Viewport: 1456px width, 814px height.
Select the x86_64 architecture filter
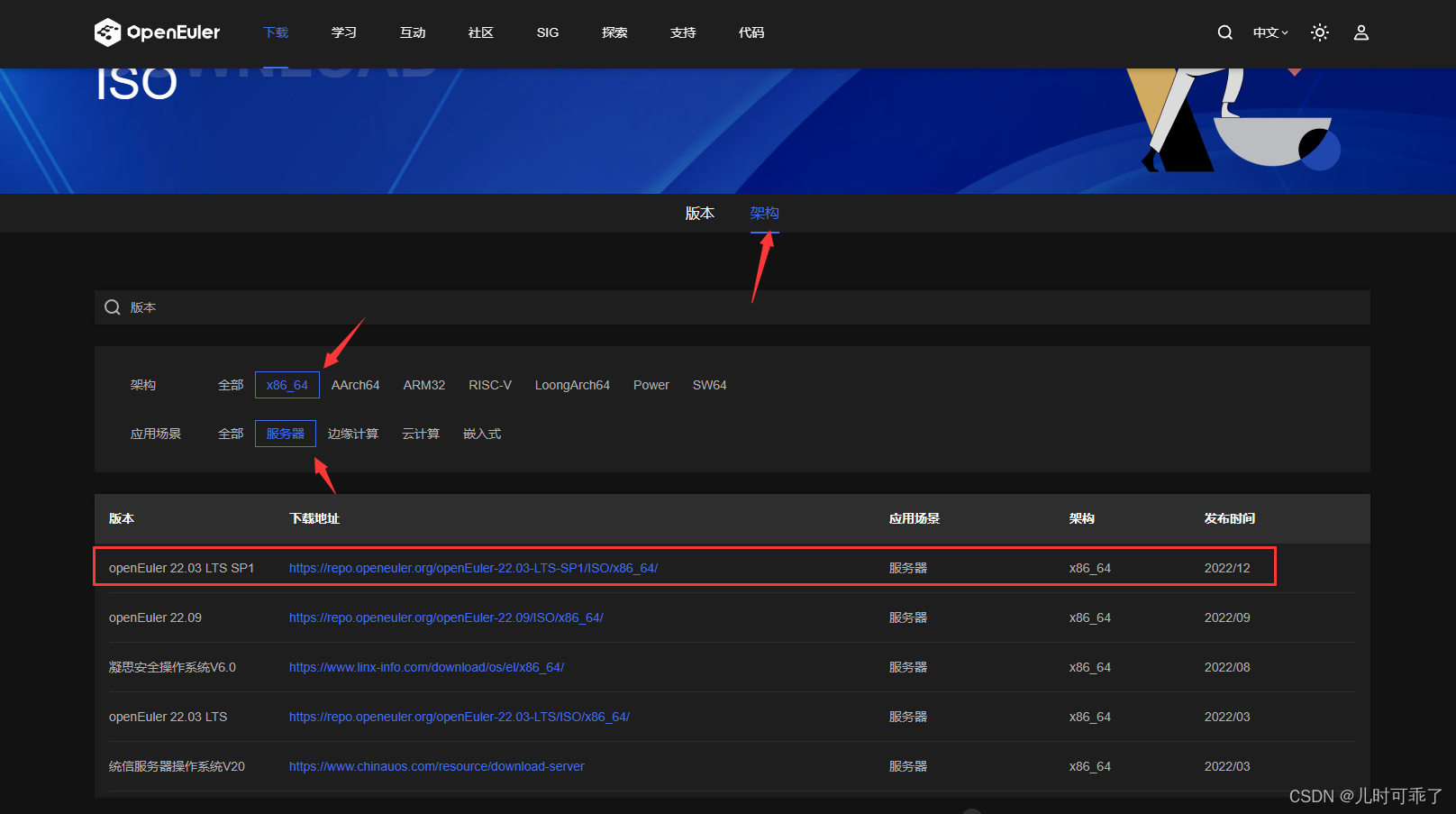click(287, 385)
